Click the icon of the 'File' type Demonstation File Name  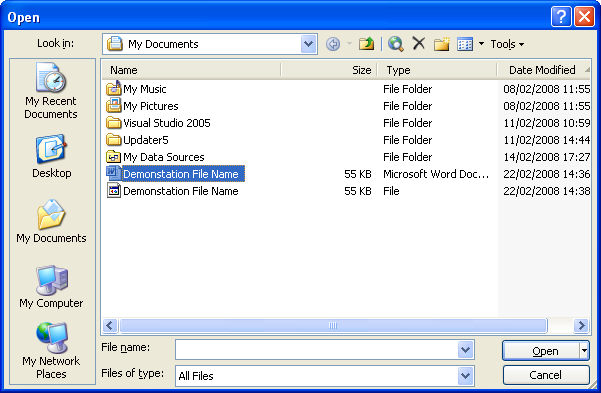coord(113,191)
